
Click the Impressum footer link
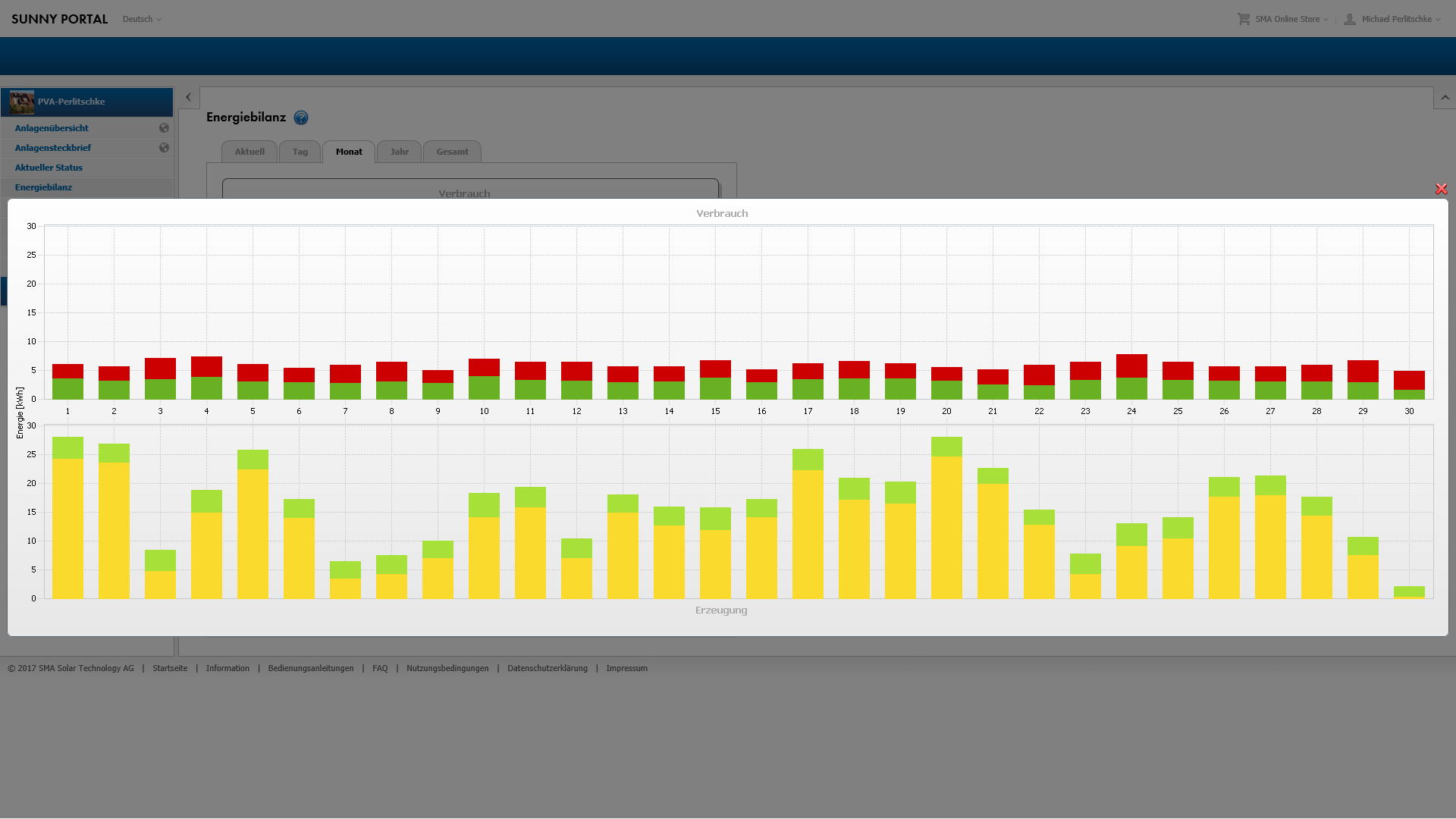tap(626, 668)
